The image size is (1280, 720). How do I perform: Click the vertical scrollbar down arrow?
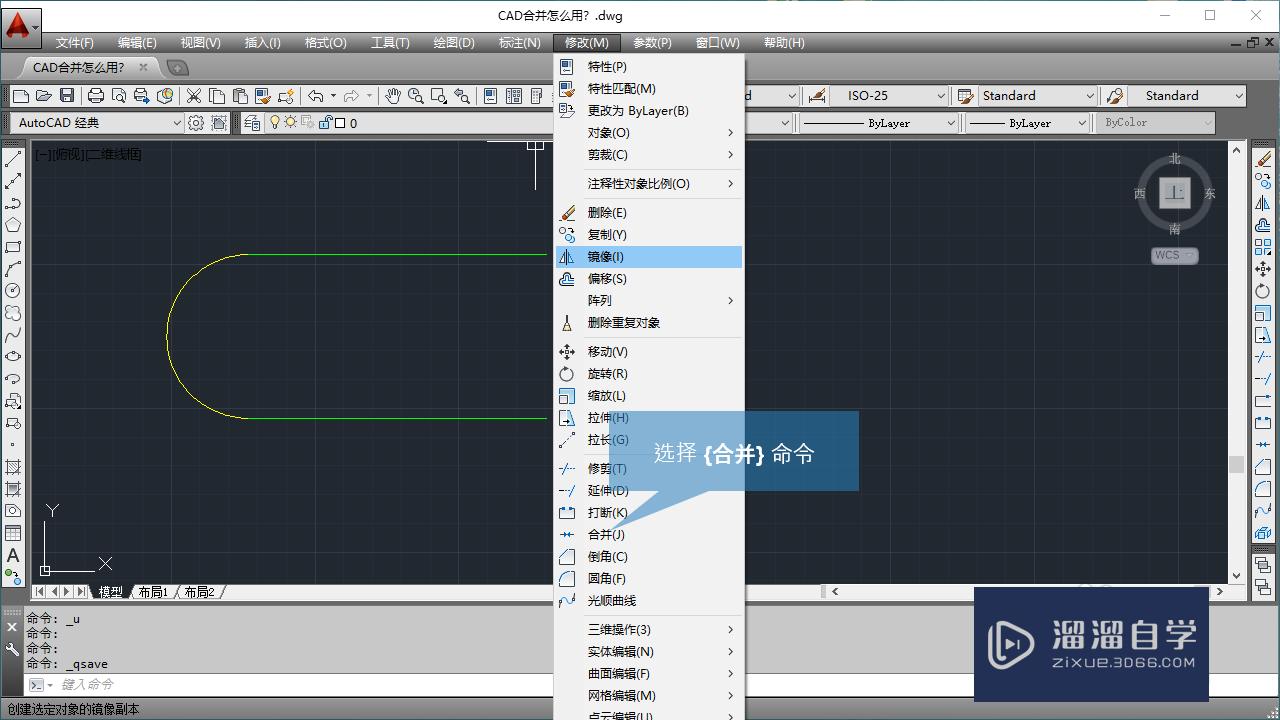pos(1237,576)
